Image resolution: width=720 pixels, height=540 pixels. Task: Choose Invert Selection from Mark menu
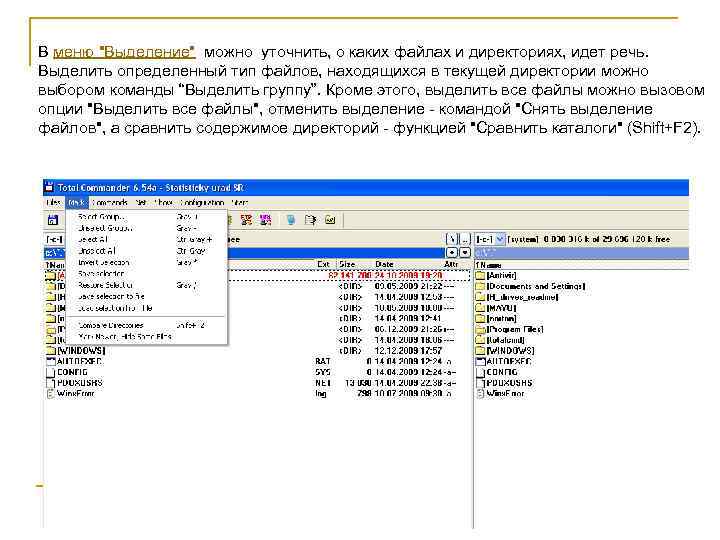click(146, 263)
